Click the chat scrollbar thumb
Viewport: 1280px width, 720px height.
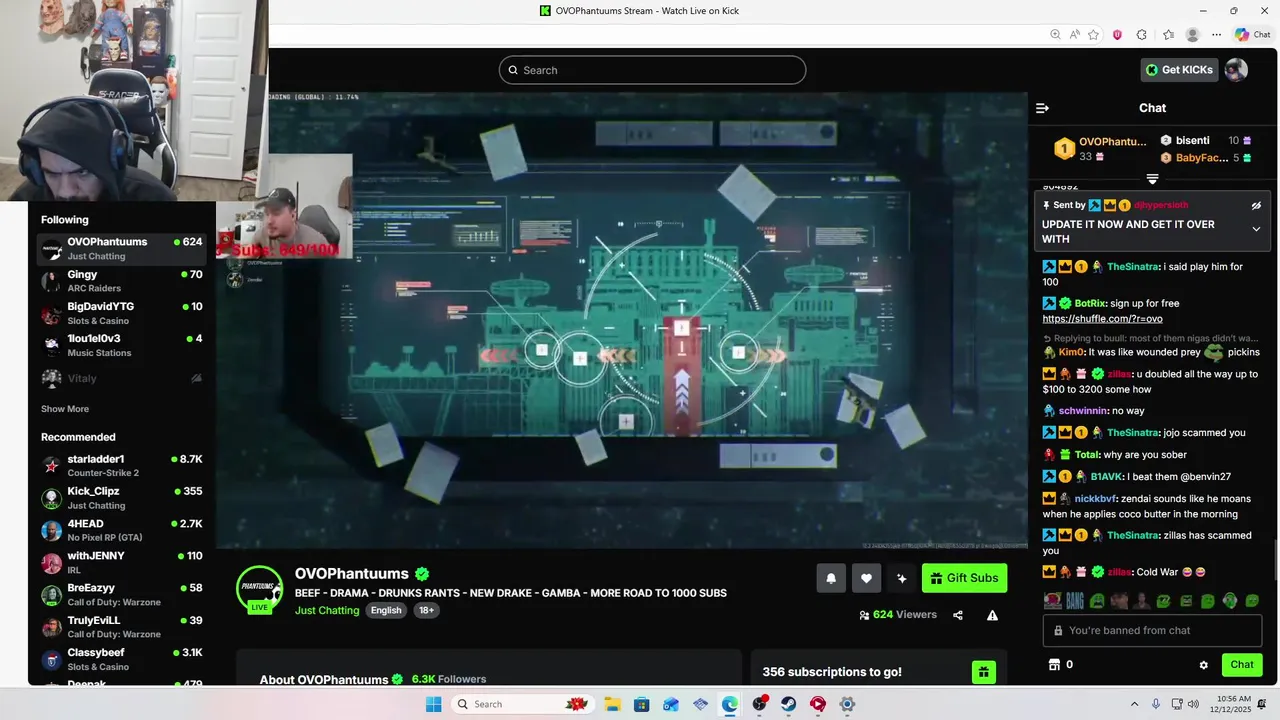[1274, 560]
